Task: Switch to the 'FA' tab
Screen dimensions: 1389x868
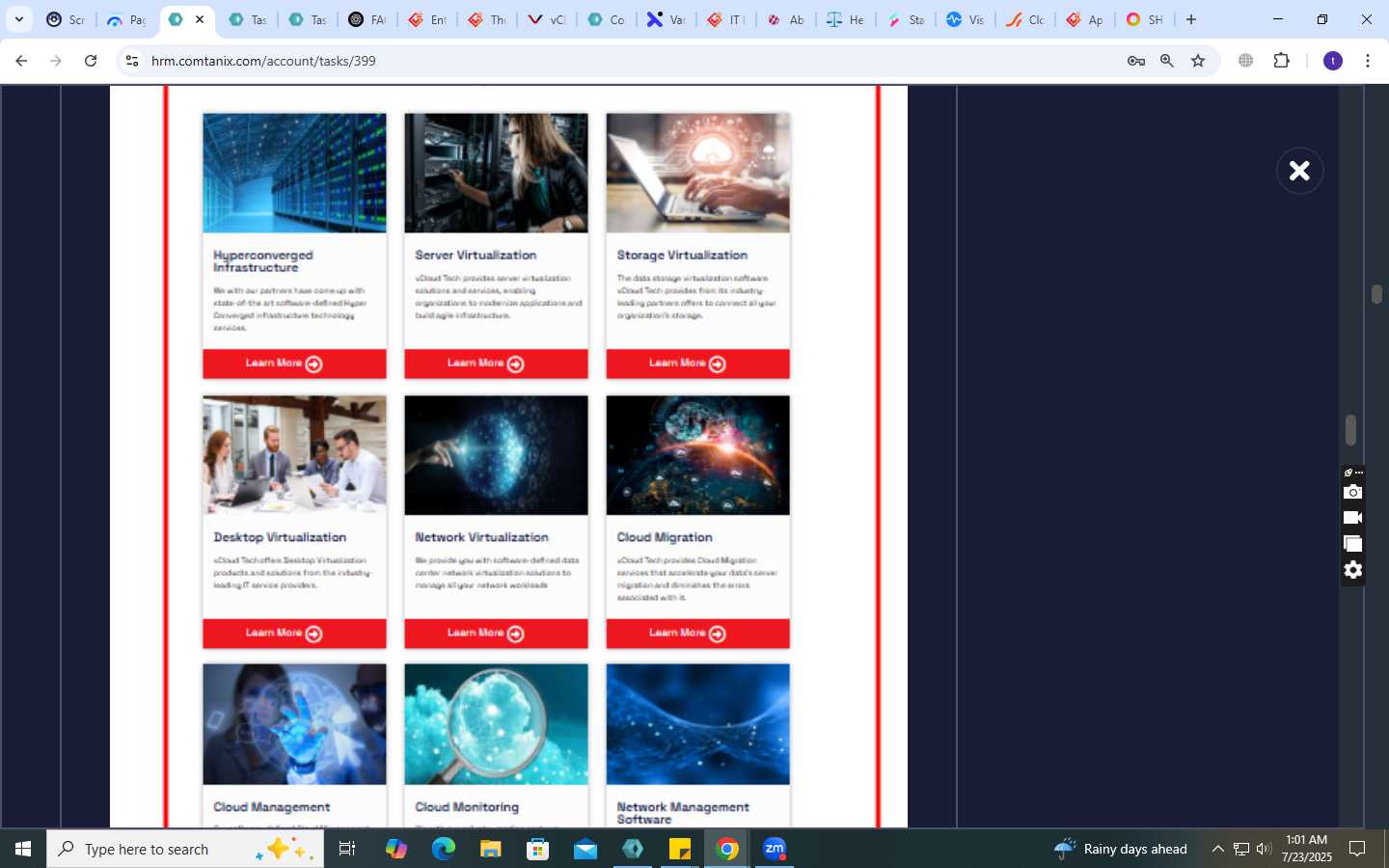Action: coord(368,19)
